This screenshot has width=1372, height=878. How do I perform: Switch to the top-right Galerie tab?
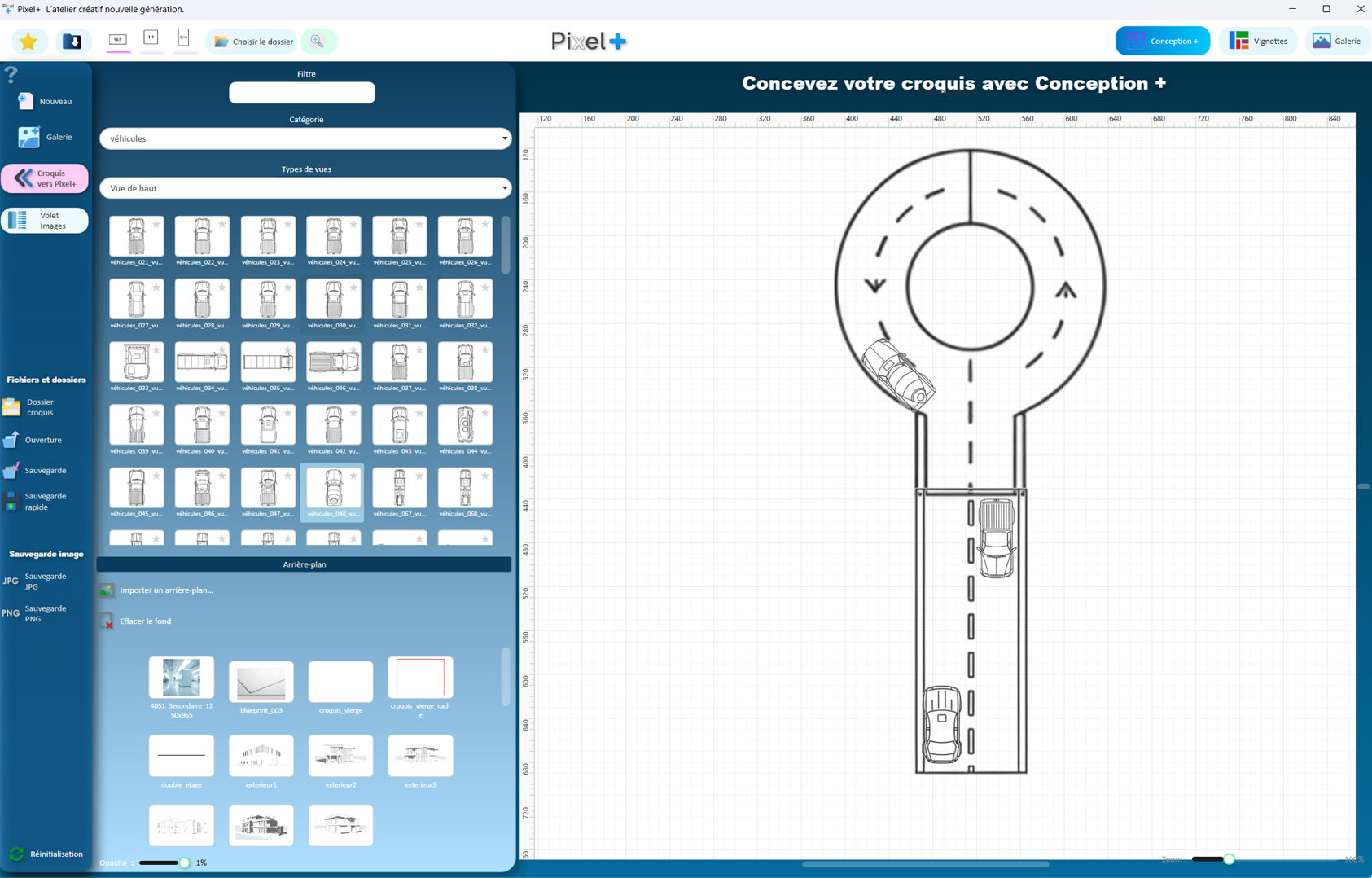pos(1337,41)
